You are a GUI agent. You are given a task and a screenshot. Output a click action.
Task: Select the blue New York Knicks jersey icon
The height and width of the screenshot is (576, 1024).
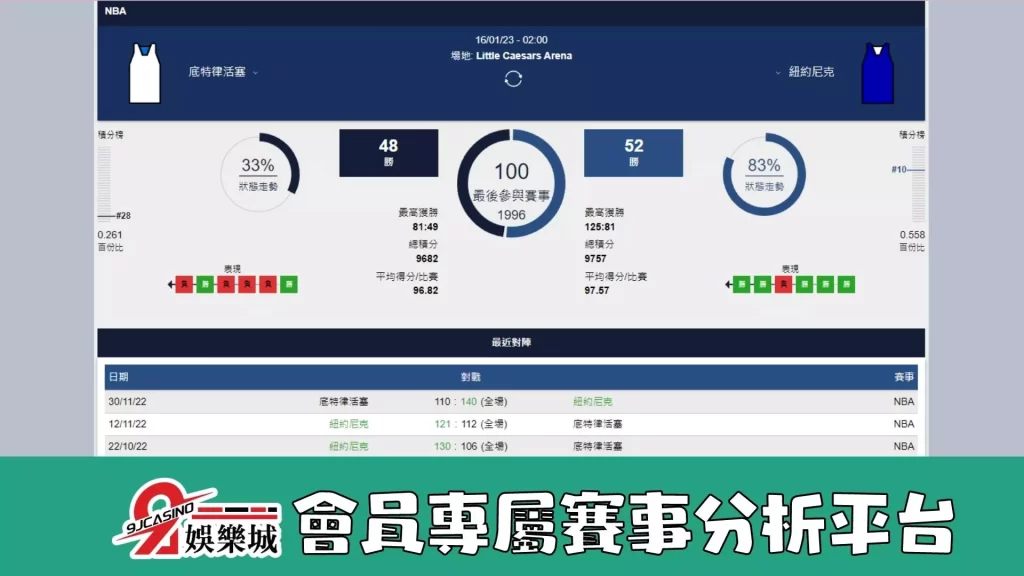click(879, 72)
